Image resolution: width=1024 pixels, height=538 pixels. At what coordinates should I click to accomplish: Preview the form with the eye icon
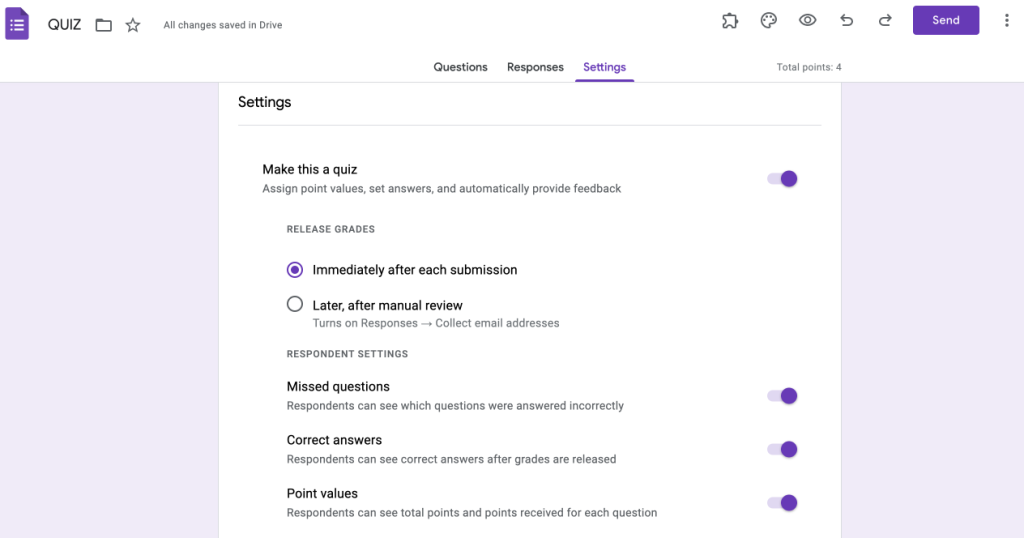(807, 20)
